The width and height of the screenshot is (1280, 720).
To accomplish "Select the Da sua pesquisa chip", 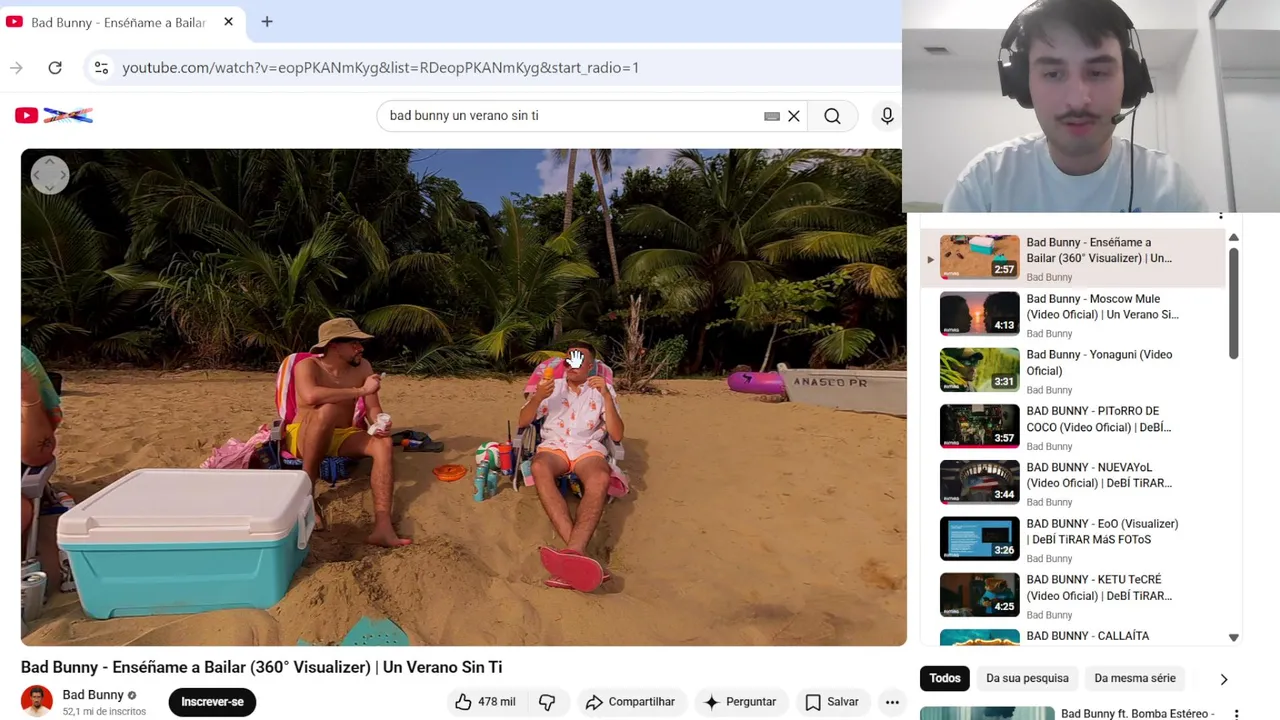I will point(1027,678).
